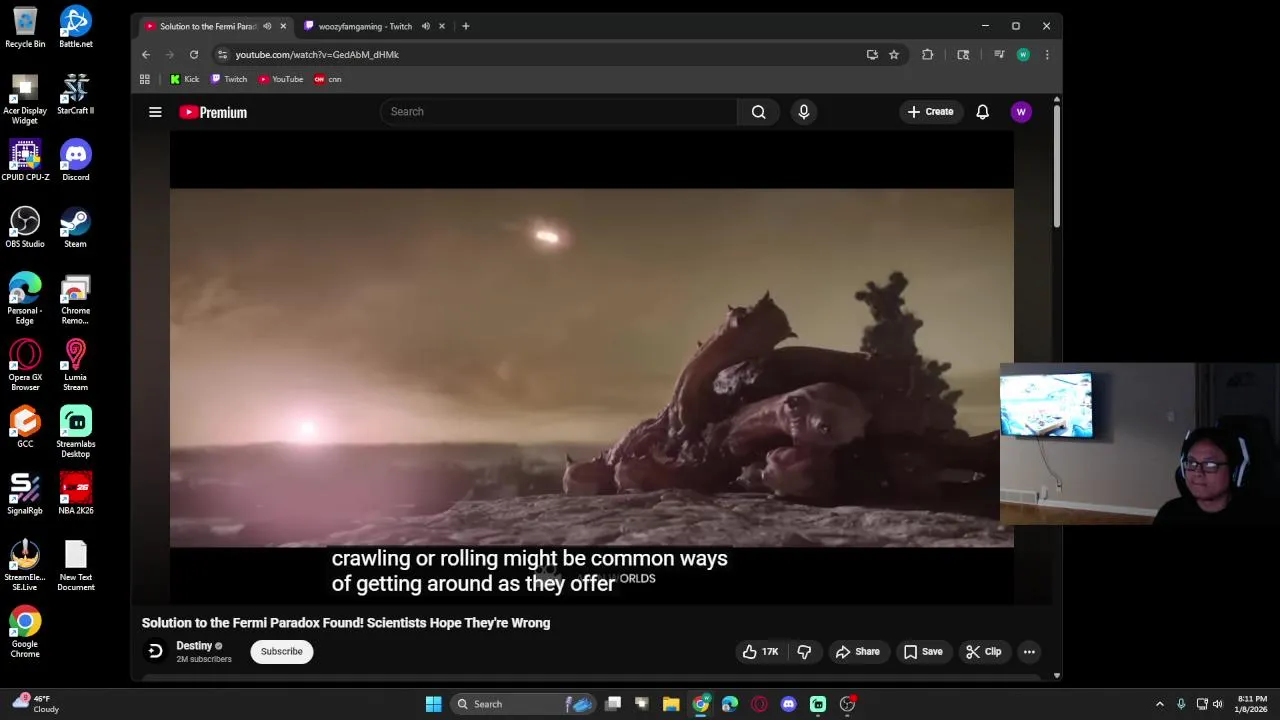This screenshot has height=720, width=1280.
Task: Share this video
Action: (857, 652)
